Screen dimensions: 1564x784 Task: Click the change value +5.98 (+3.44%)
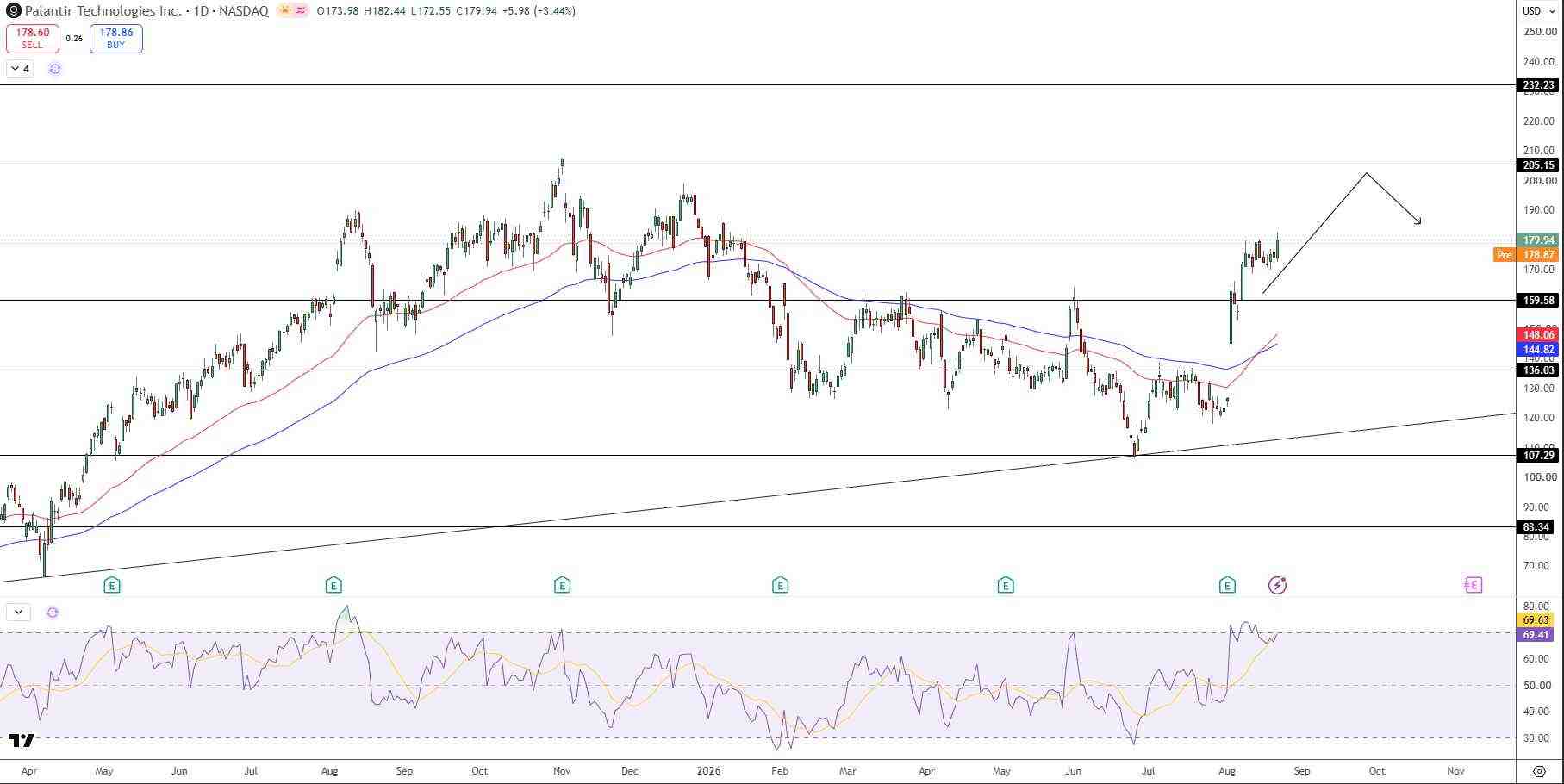click(x=540, y=11)
